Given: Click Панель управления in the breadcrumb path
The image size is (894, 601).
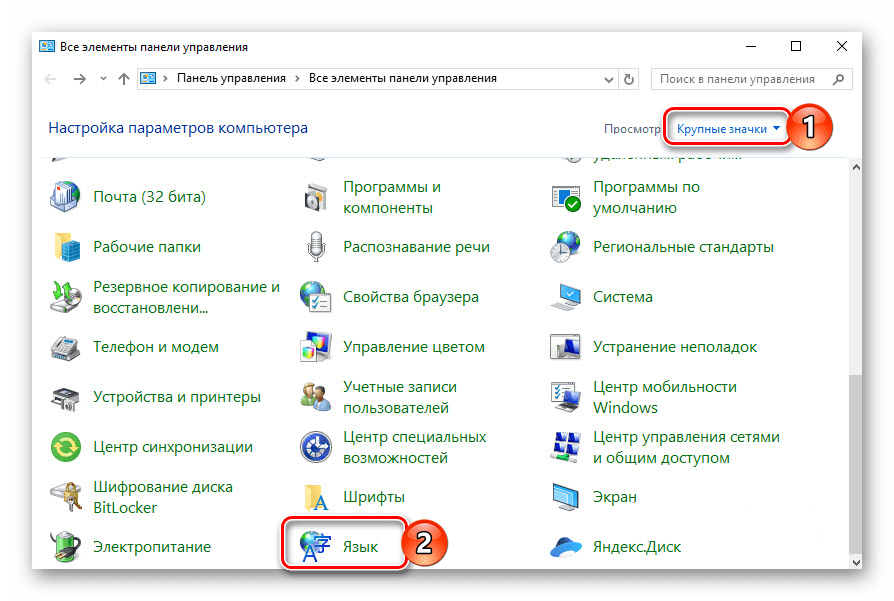Looking at the screenshot, I should coord(231,78).
